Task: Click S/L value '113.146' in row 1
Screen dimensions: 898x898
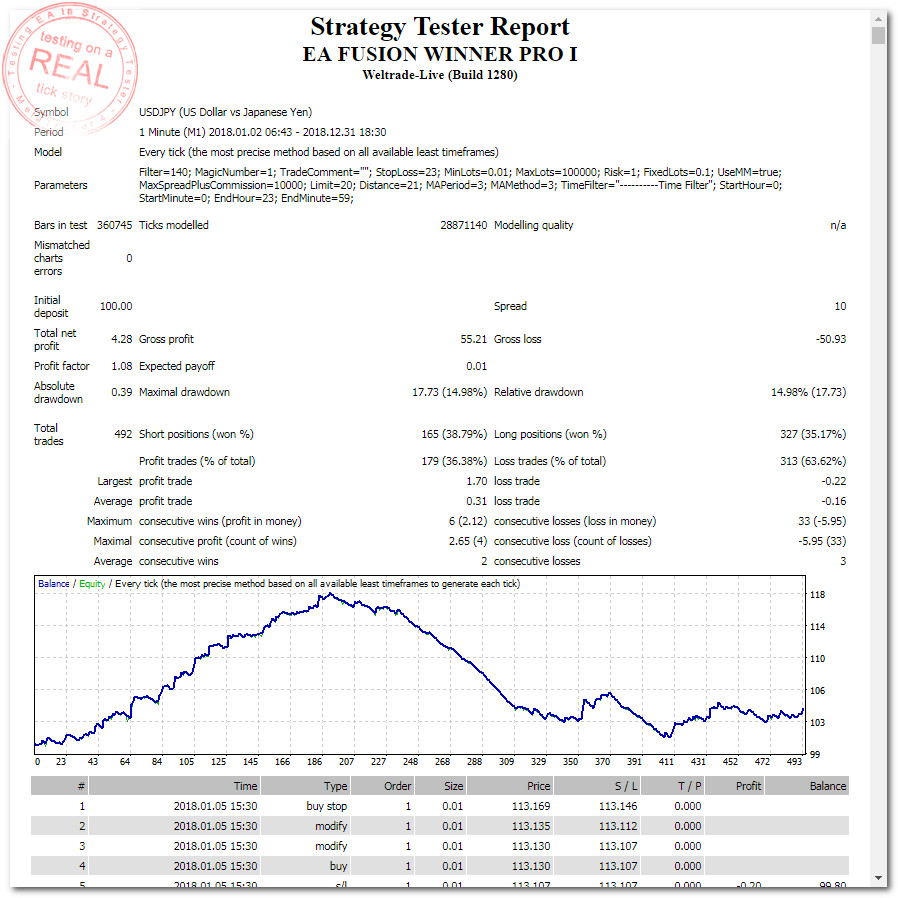Action: coord(618,806)
